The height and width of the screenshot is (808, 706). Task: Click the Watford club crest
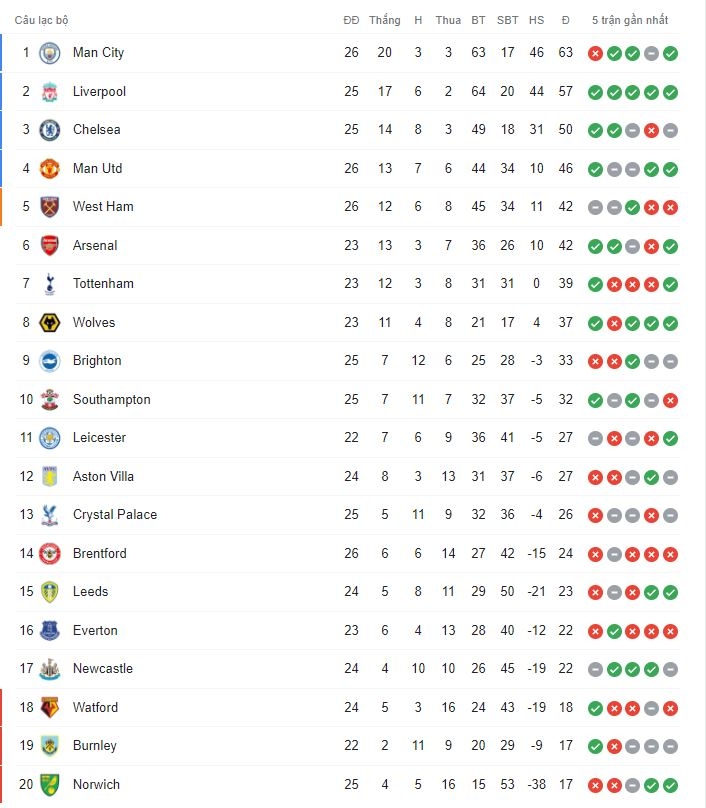click(50, 708)
